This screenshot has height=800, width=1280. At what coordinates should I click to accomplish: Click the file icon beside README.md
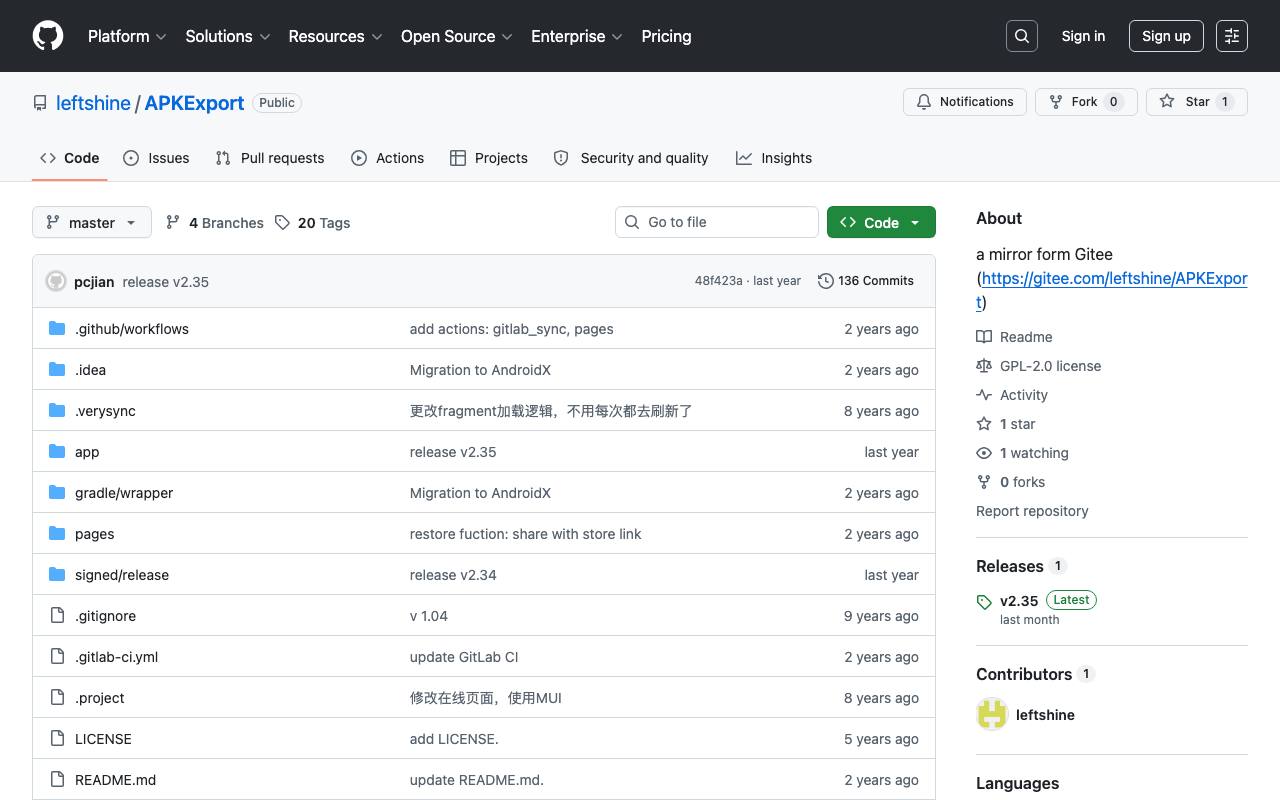tap(57, 780)
